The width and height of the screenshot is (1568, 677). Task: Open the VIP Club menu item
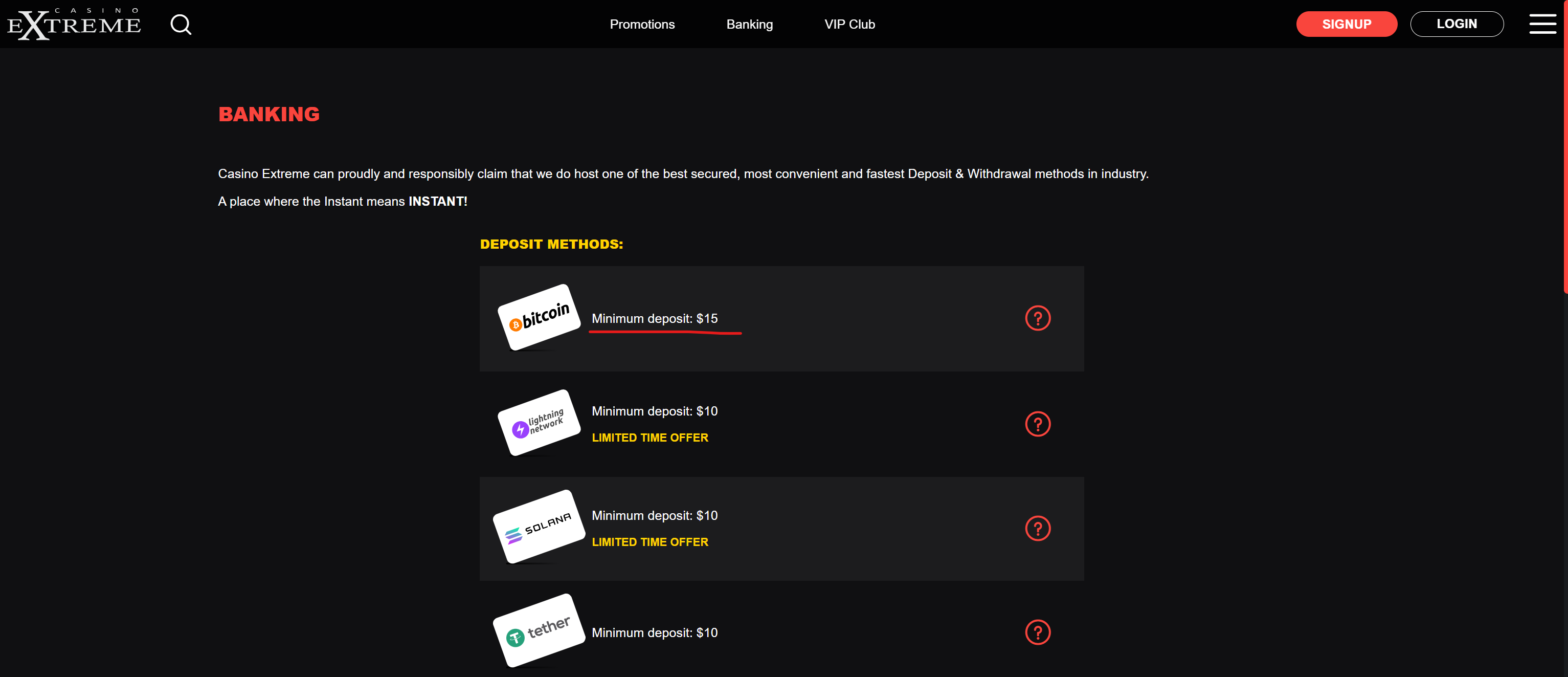[849, 25]
